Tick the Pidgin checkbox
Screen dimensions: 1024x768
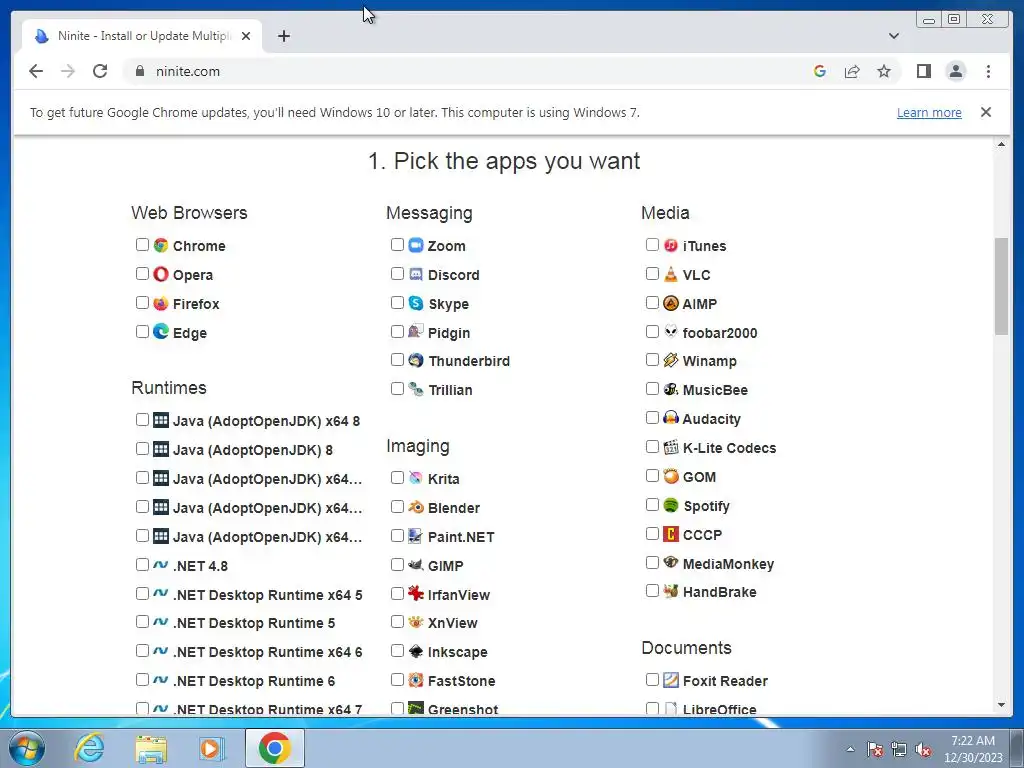(x=397, y=331)
